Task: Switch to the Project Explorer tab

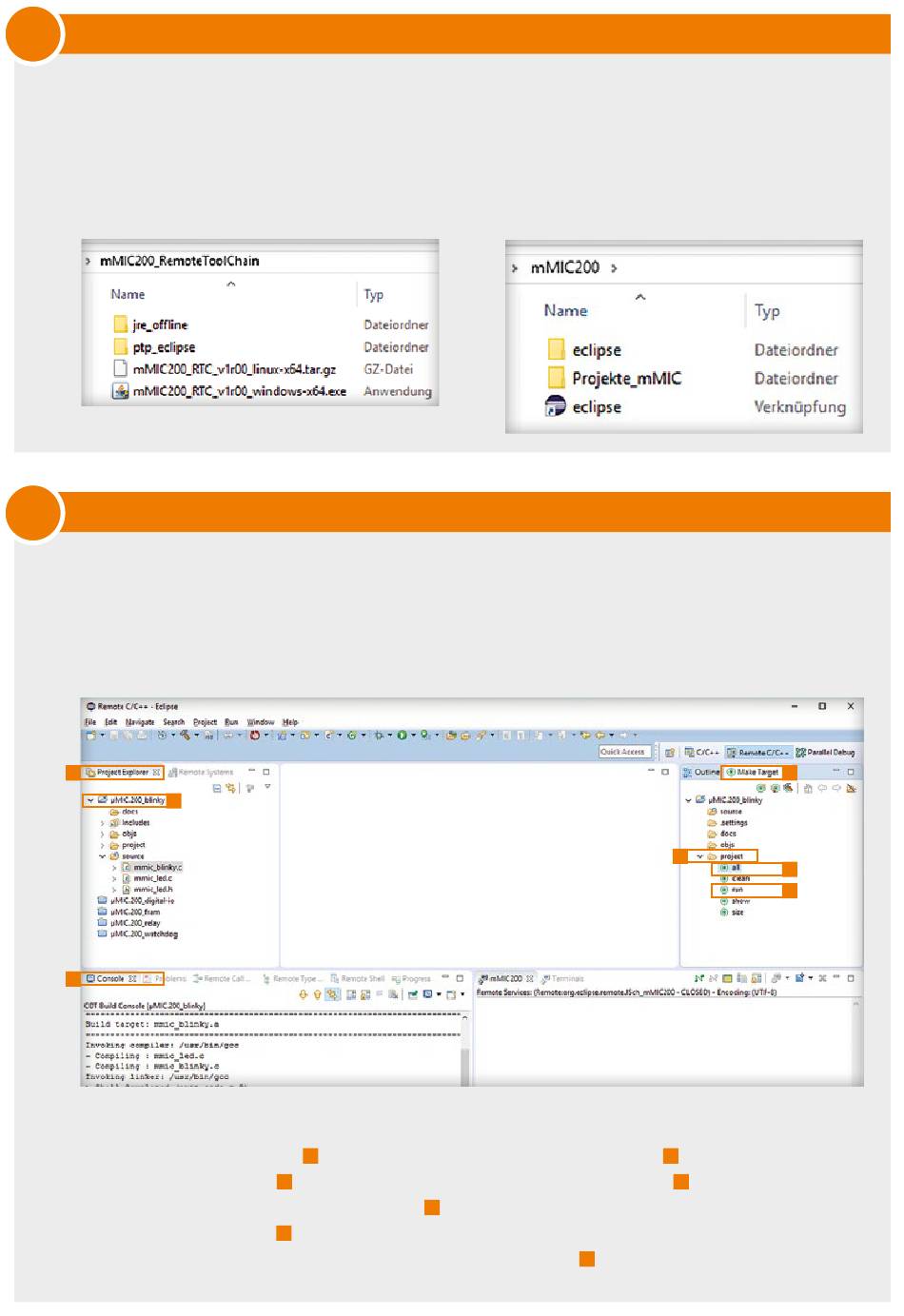Action: click(x=123, y=773)
